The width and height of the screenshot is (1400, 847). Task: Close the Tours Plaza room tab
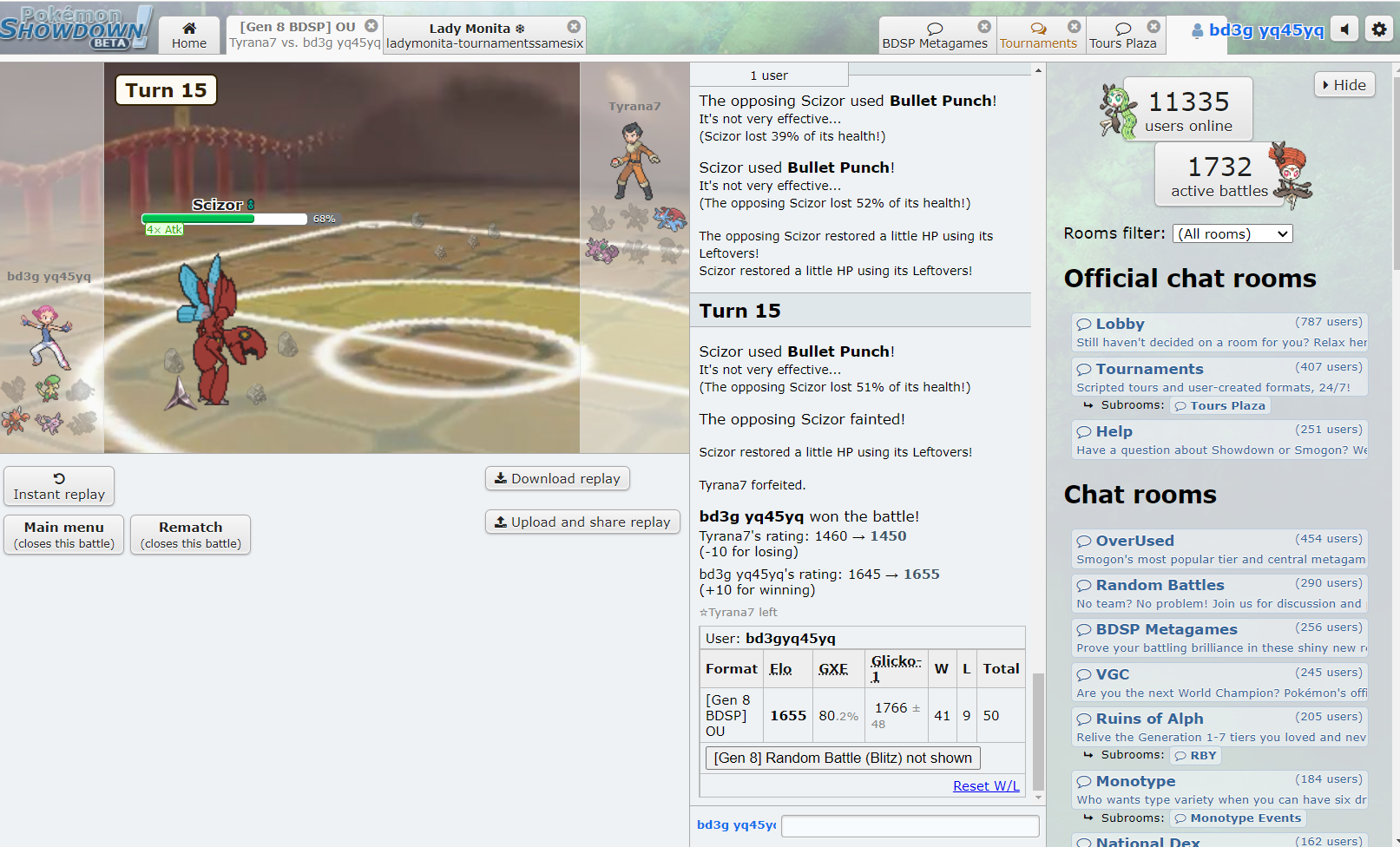tap(1154, 27)
